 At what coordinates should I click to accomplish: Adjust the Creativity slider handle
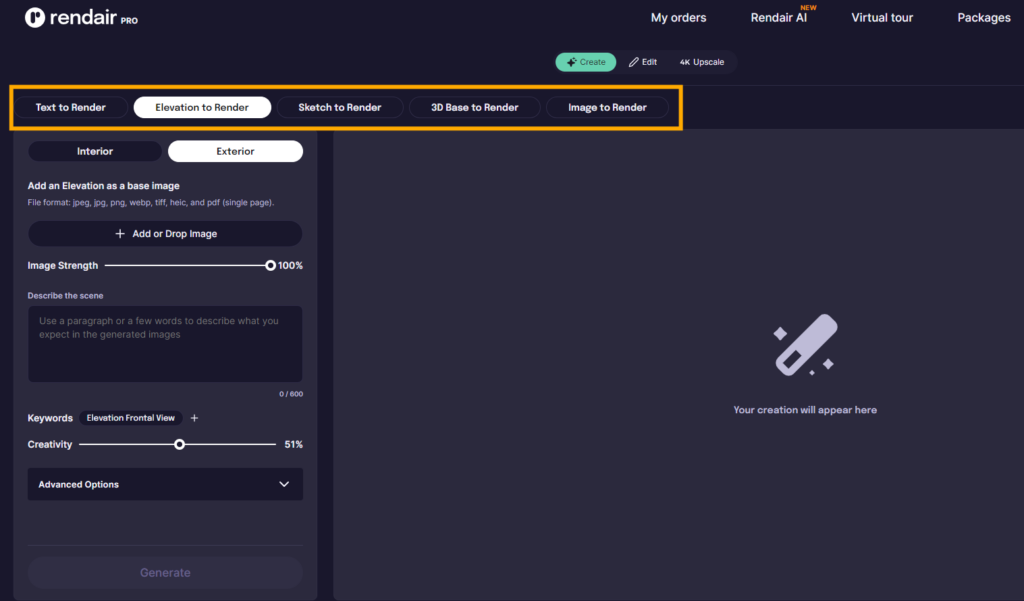pos(180,444)
